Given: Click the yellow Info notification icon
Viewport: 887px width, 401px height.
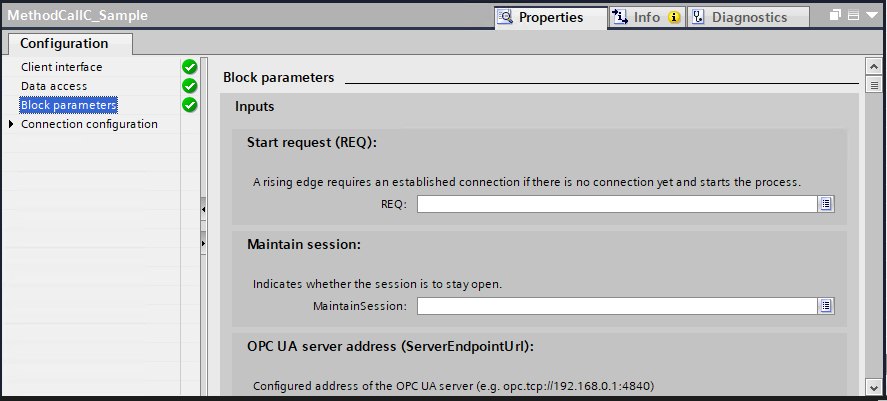Looking at the screenshot, I should coord(674,17).
